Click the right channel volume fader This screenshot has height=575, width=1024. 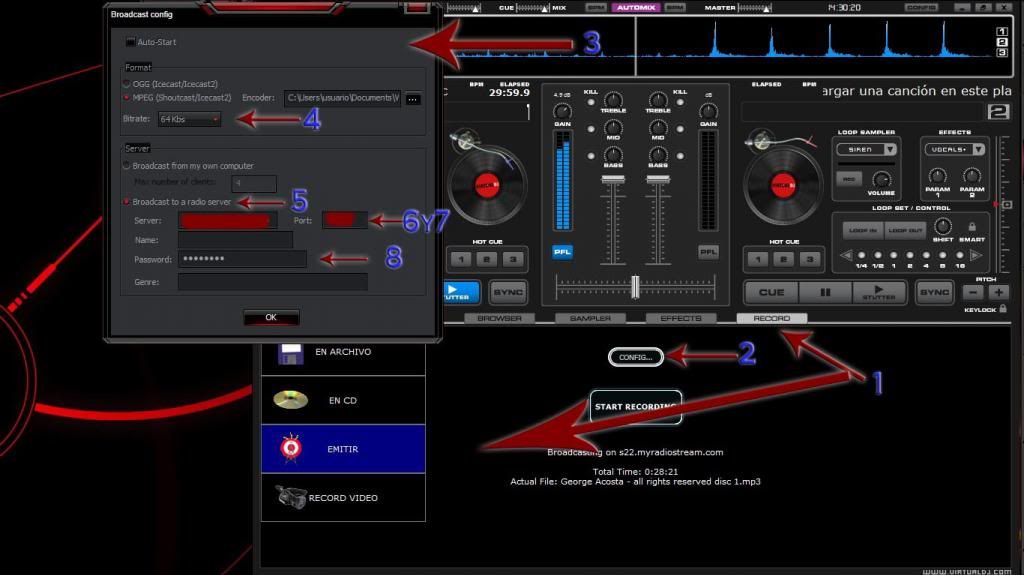(x=658, y=180)
